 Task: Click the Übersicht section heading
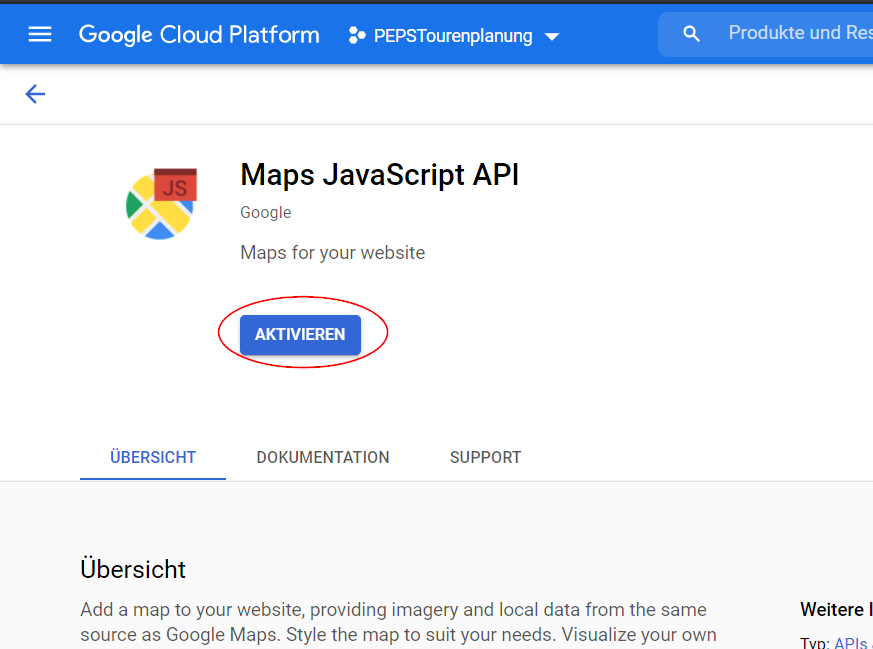tap(133, 569)
